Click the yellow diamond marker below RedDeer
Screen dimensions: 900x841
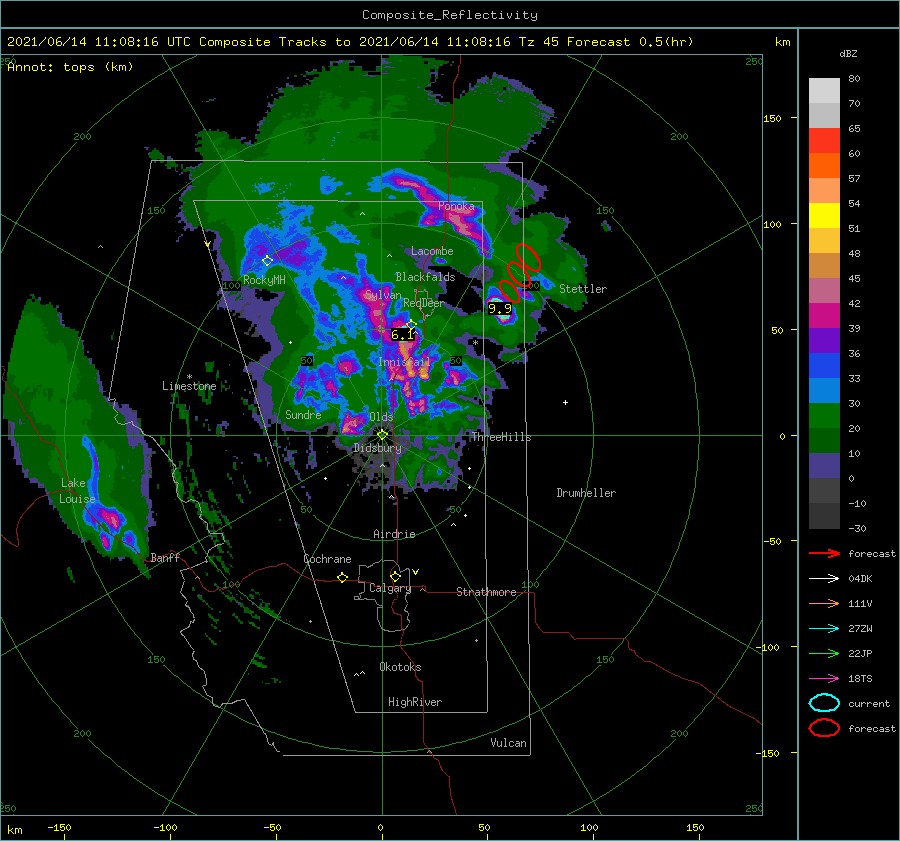coord(411,325)
